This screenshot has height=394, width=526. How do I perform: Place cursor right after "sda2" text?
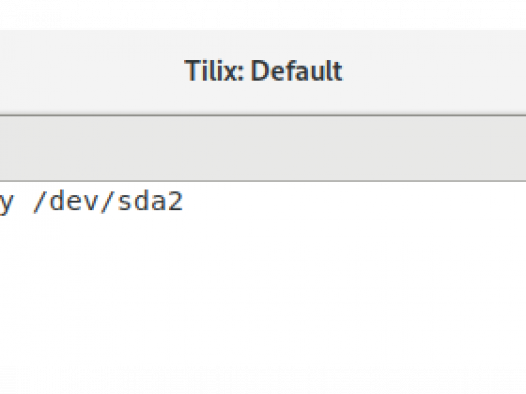click(184, 202)
